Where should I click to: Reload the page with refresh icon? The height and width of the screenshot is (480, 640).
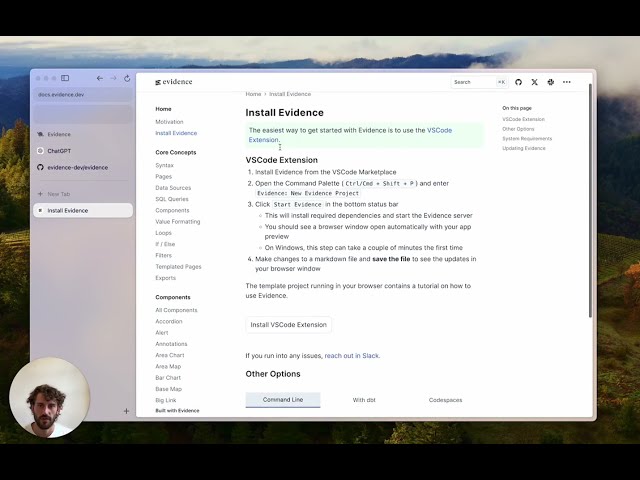127,78
